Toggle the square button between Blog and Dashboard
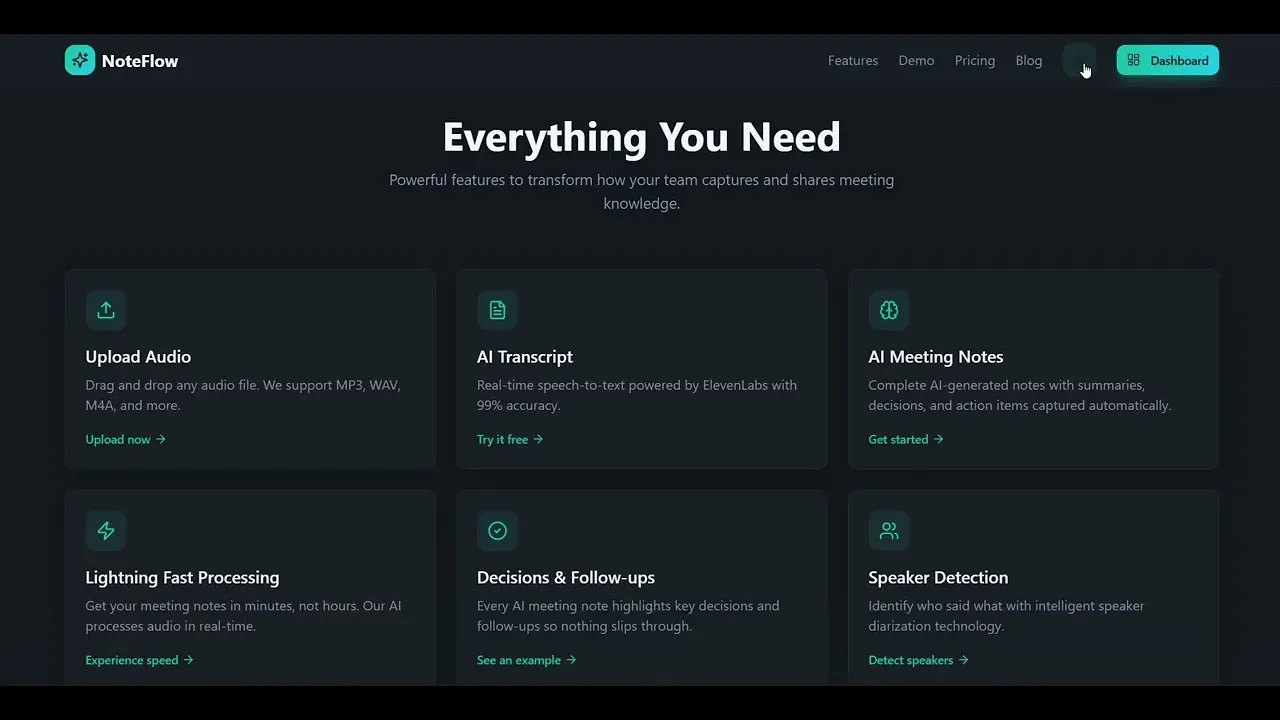 tap(1079, 60)
